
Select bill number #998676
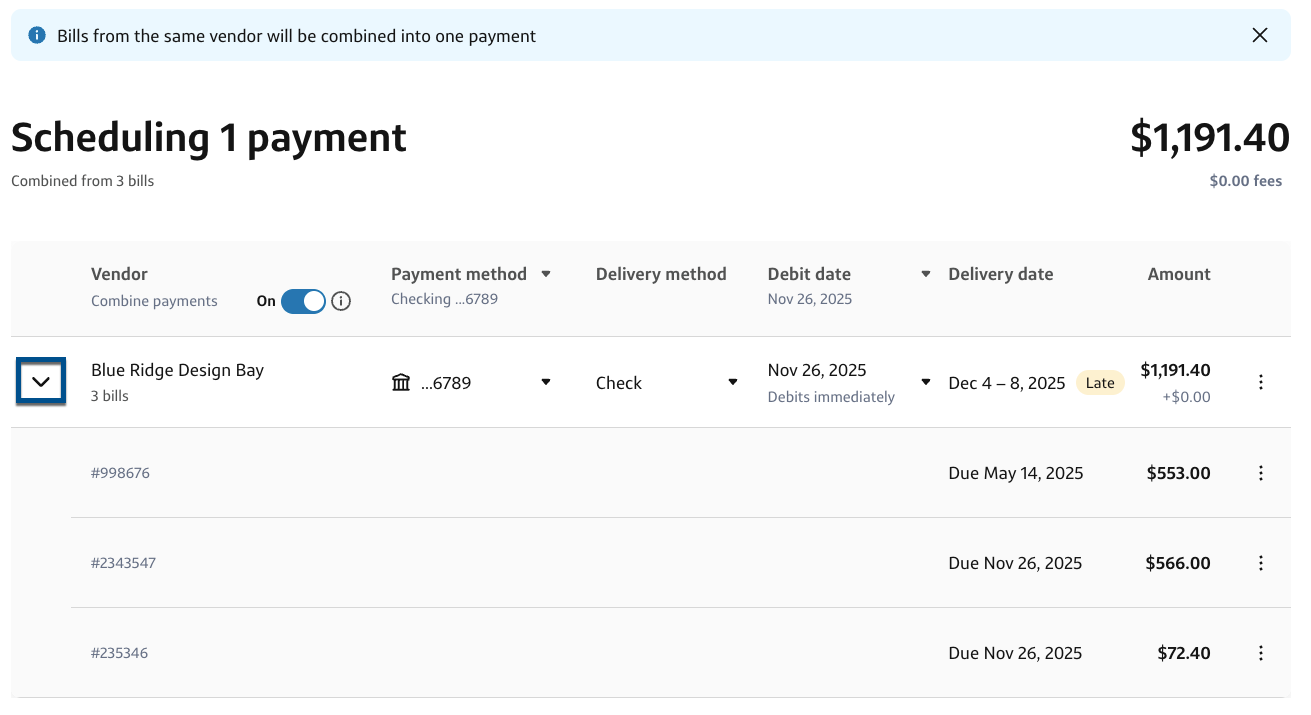(x=120, y=473)
